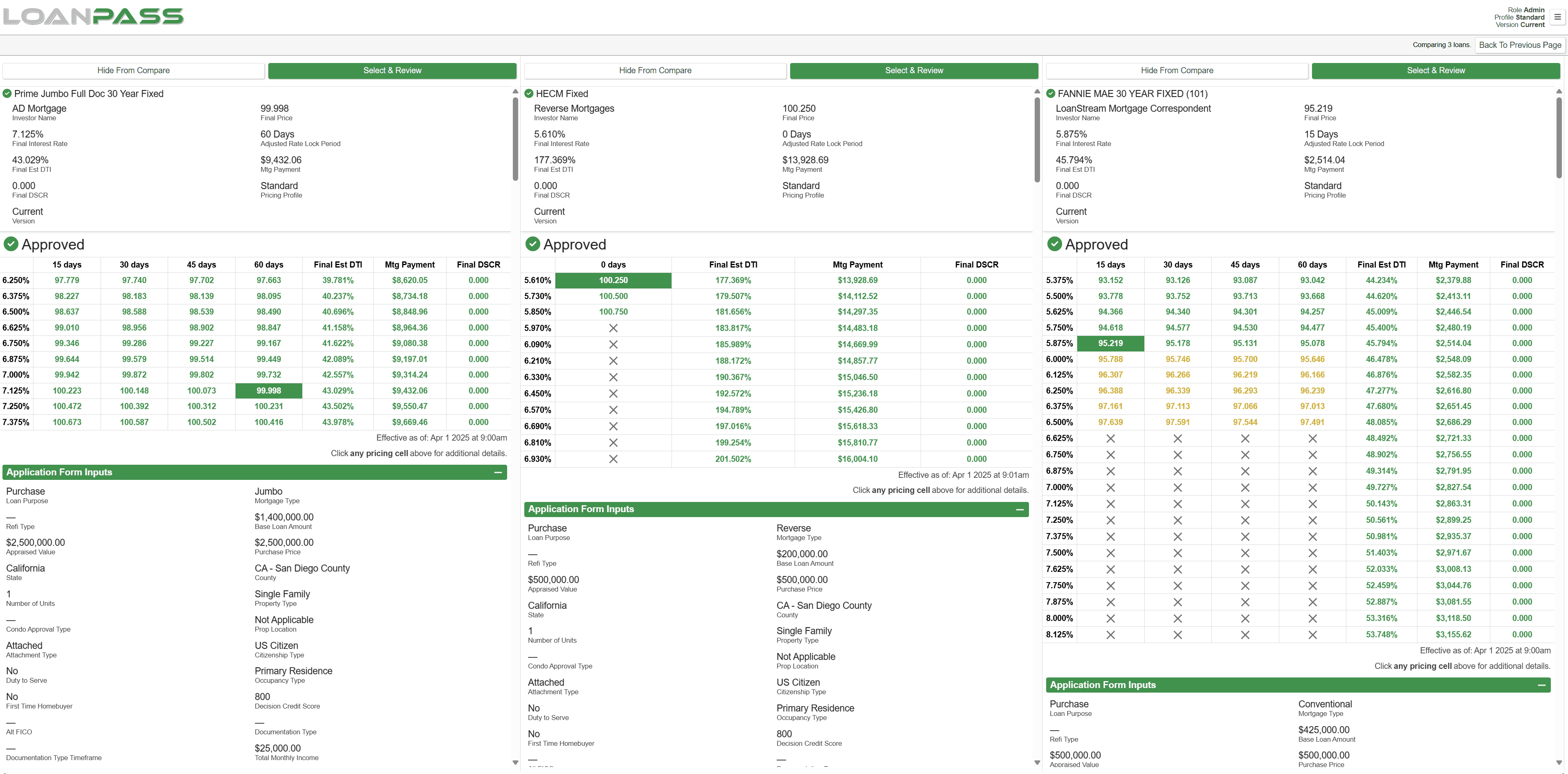
Task: Click Fannie Mae panel scrollbar thumb
Action: pos(1559,137)
